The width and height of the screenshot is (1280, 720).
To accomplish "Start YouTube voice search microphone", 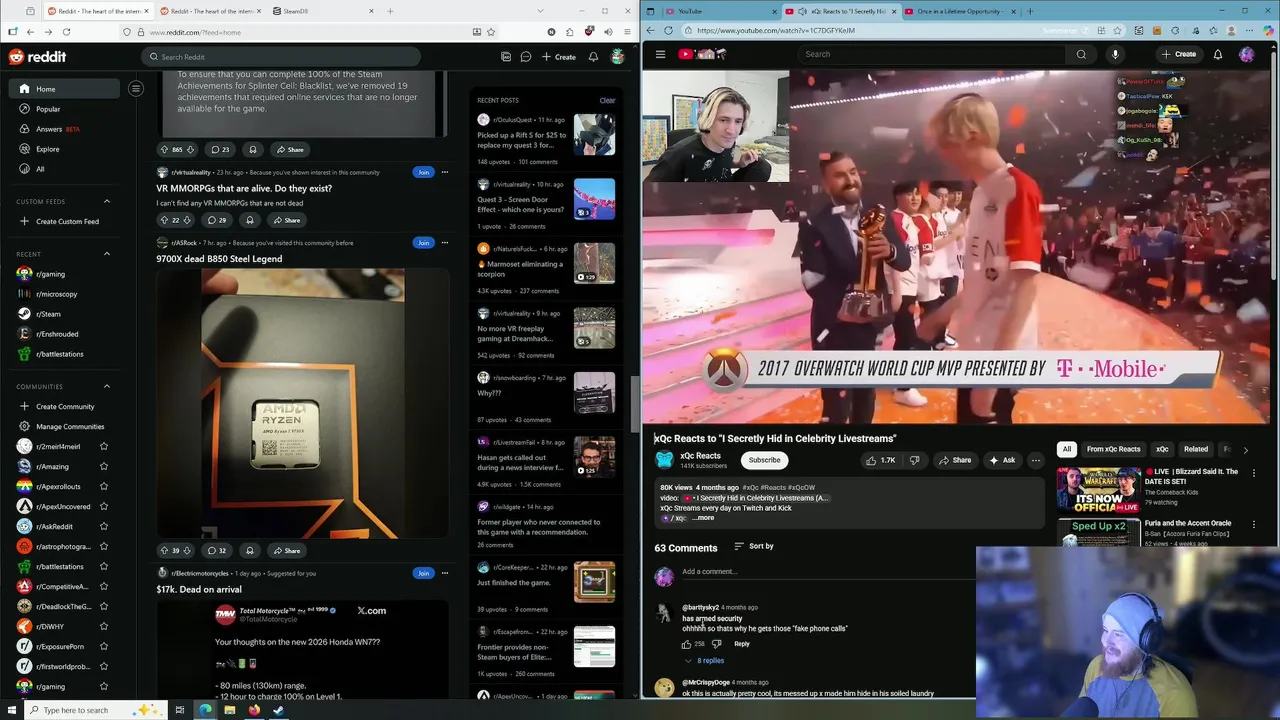I will (1115, 54).
